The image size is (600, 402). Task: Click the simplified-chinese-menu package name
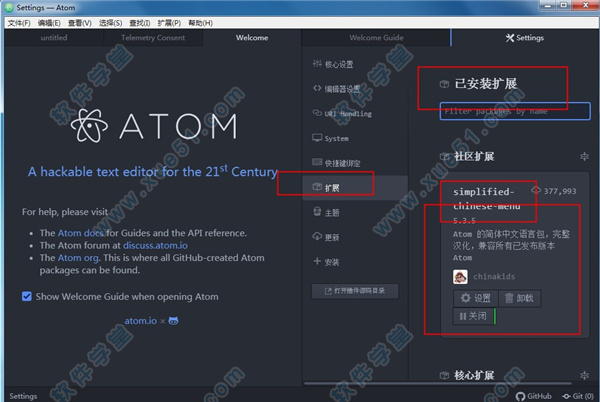click(486, 199)
